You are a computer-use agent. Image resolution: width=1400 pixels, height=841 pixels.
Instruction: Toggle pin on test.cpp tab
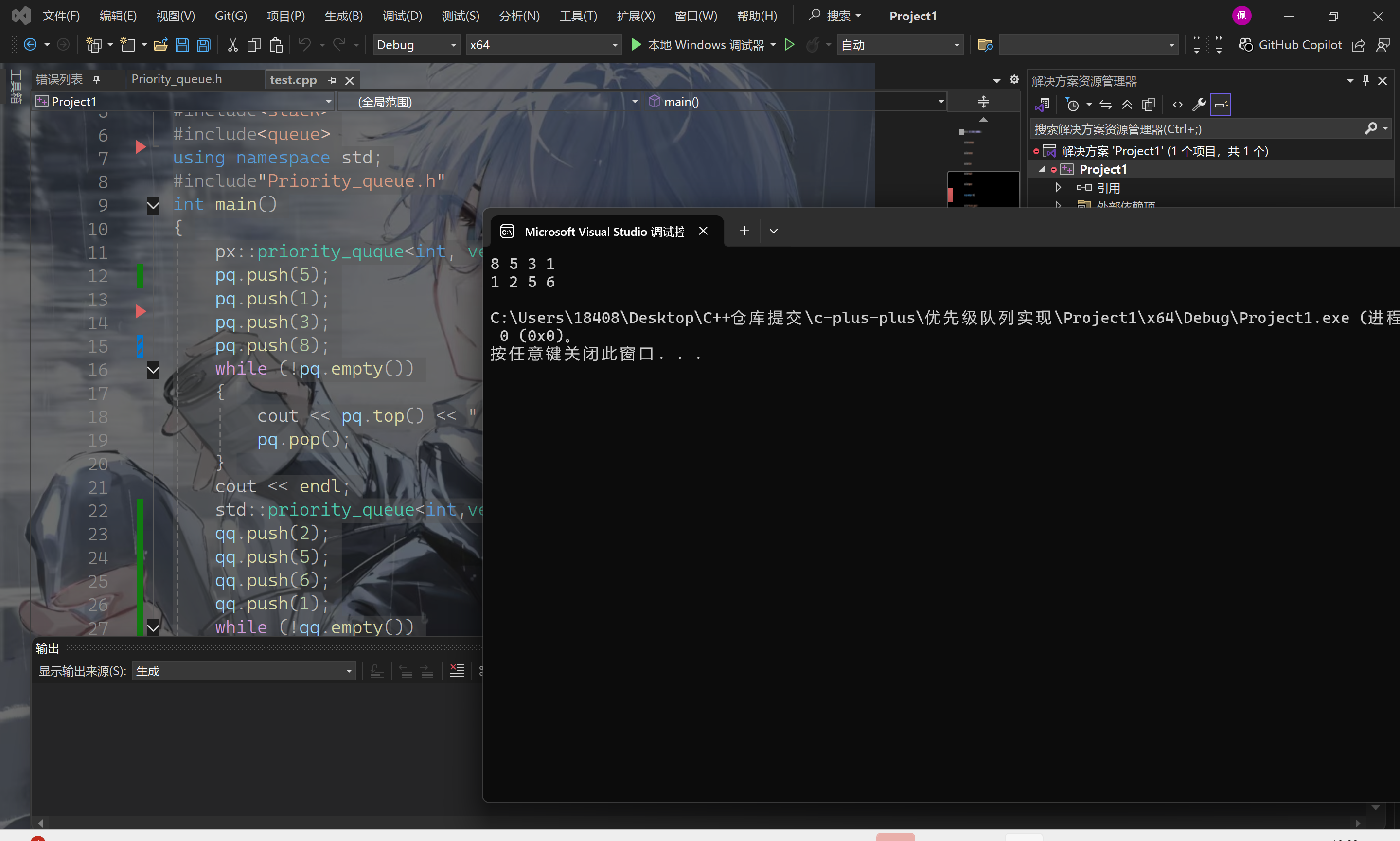coord(332,80)
